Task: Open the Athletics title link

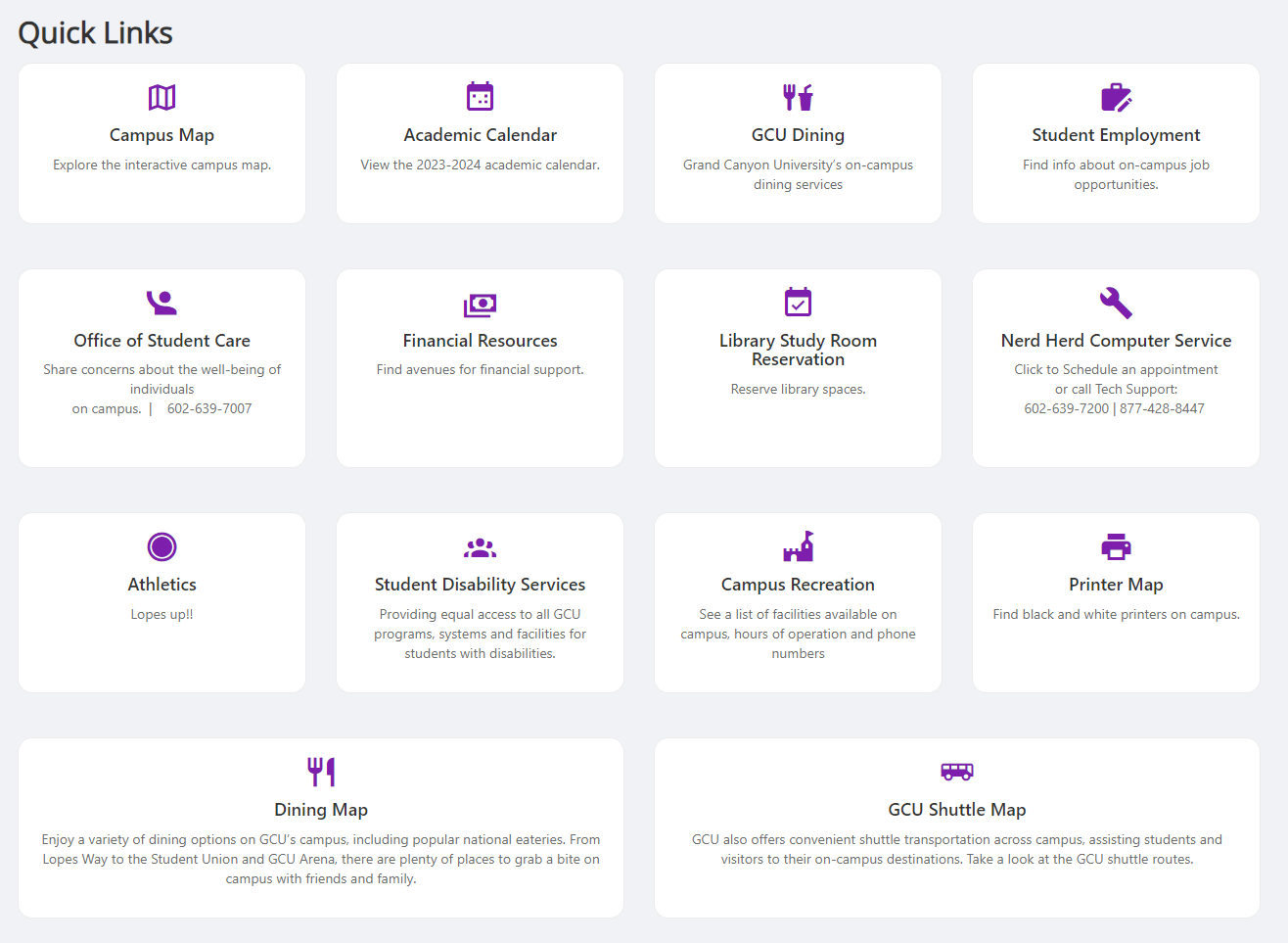Action: click(x=161, y=585)
